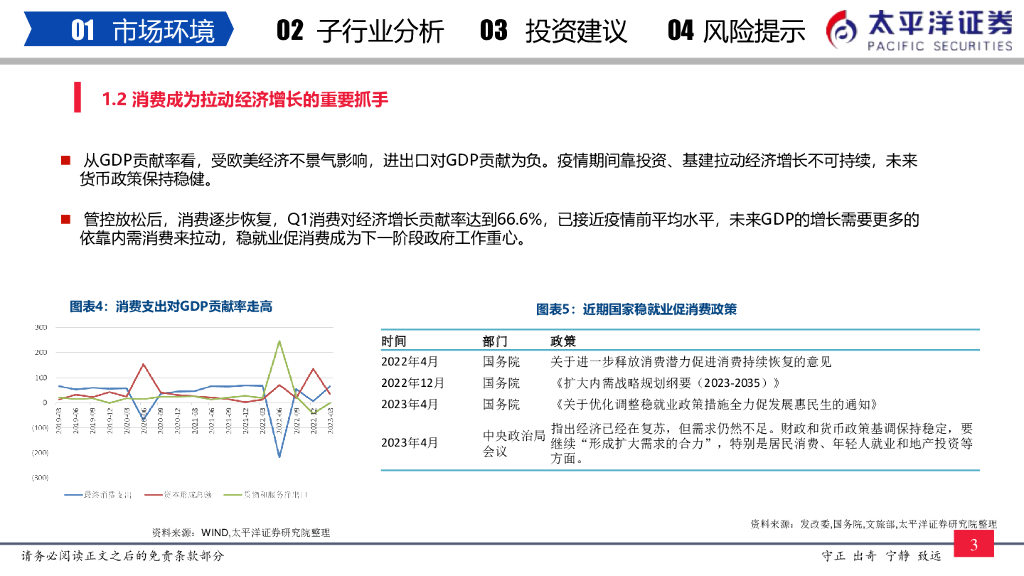Click the 300 label on the y-axis
The width and height of the screenshot is (1024, 576).
40,327
